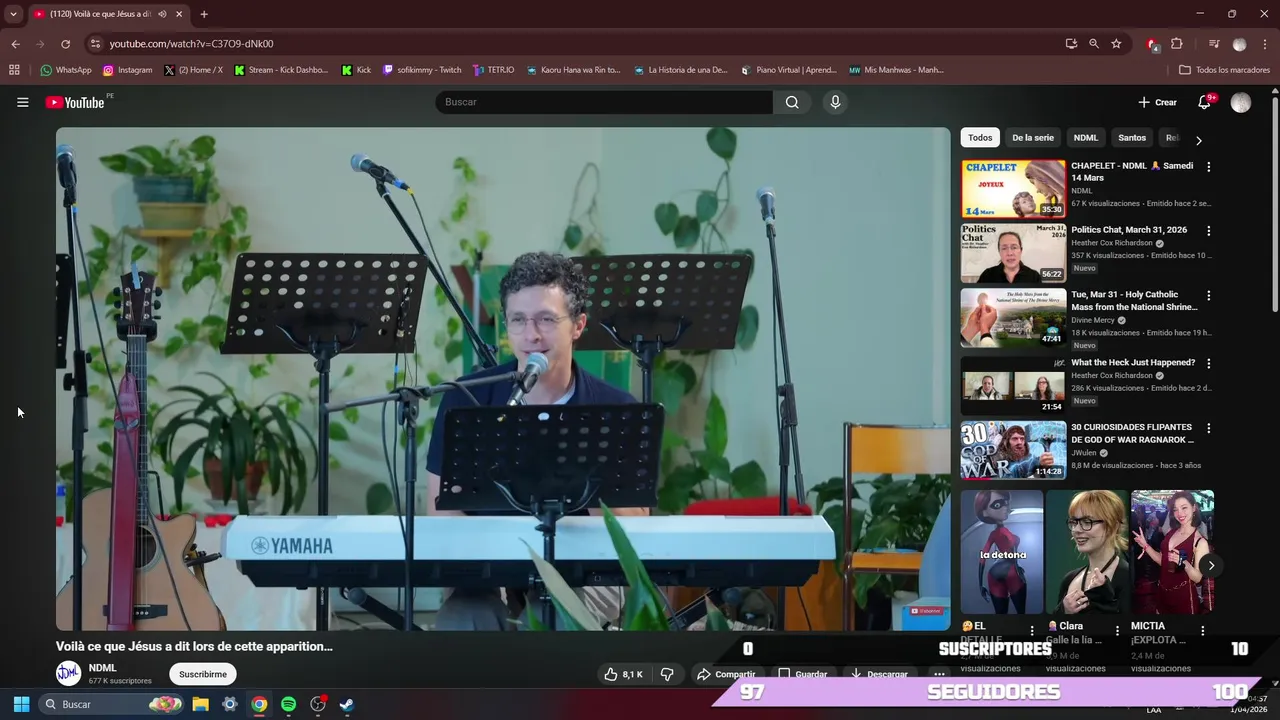
Task: Open Todos los marcadores folder
Action: tap(1225, 70)
